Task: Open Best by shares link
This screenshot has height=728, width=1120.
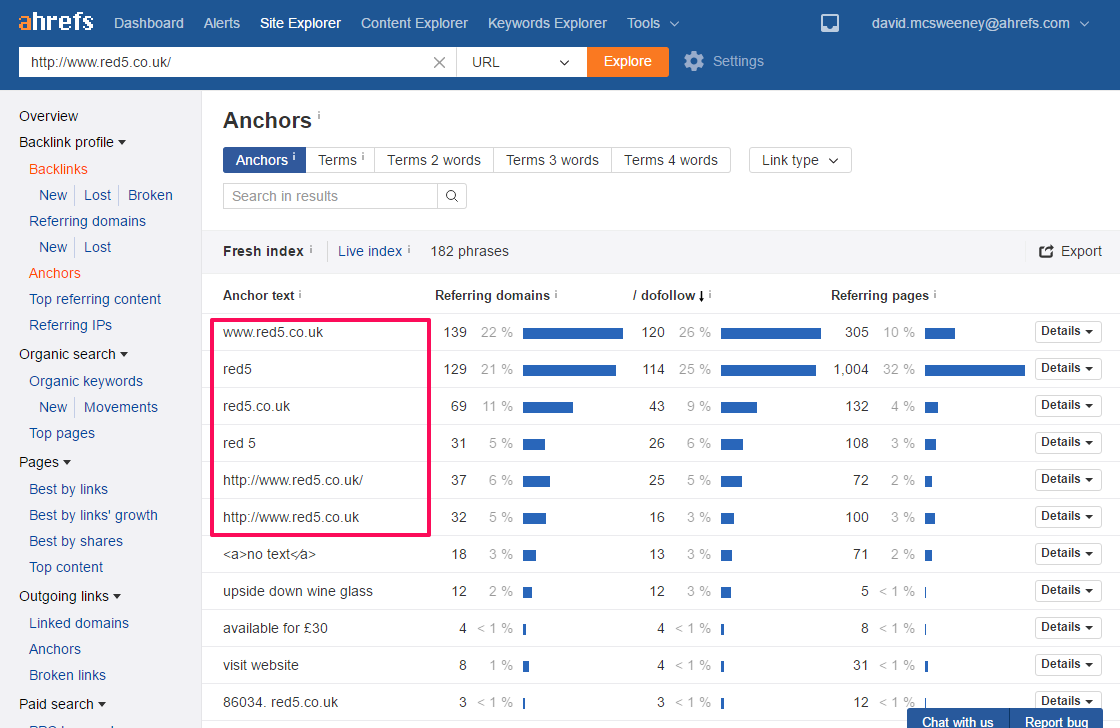Action: [76, 542]
